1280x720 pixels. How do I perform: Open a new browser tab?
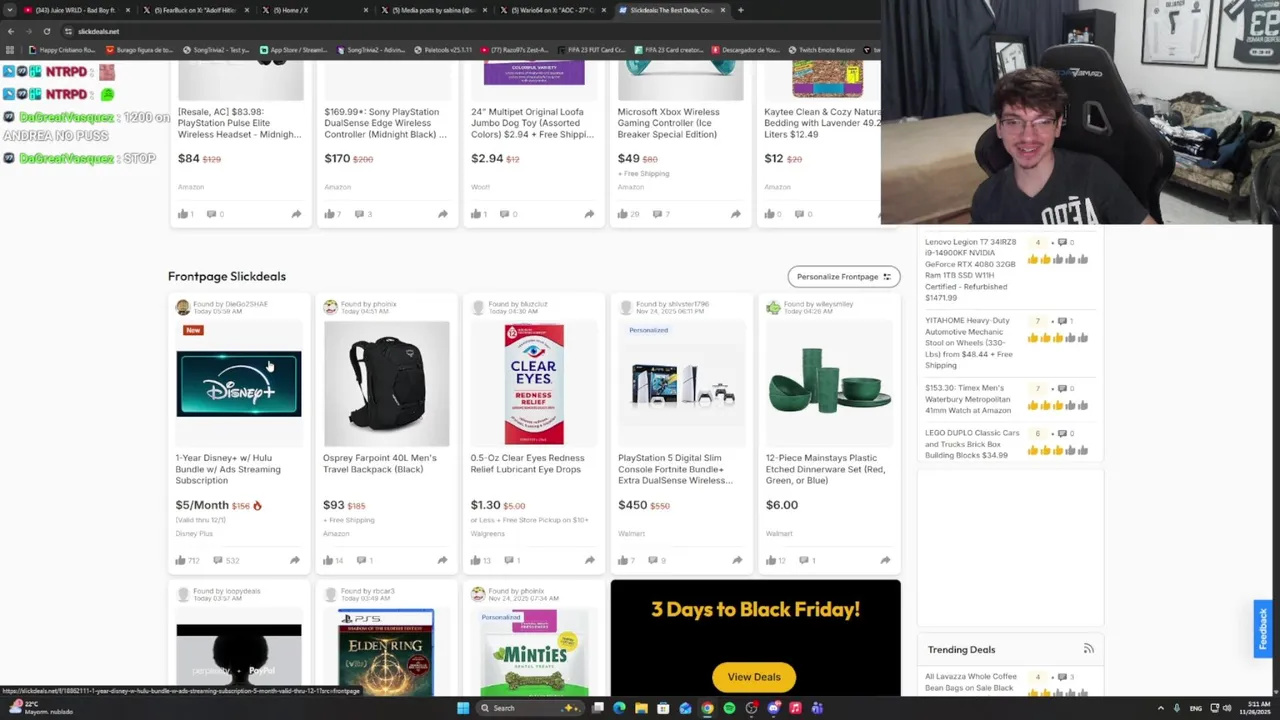[740, 10]
